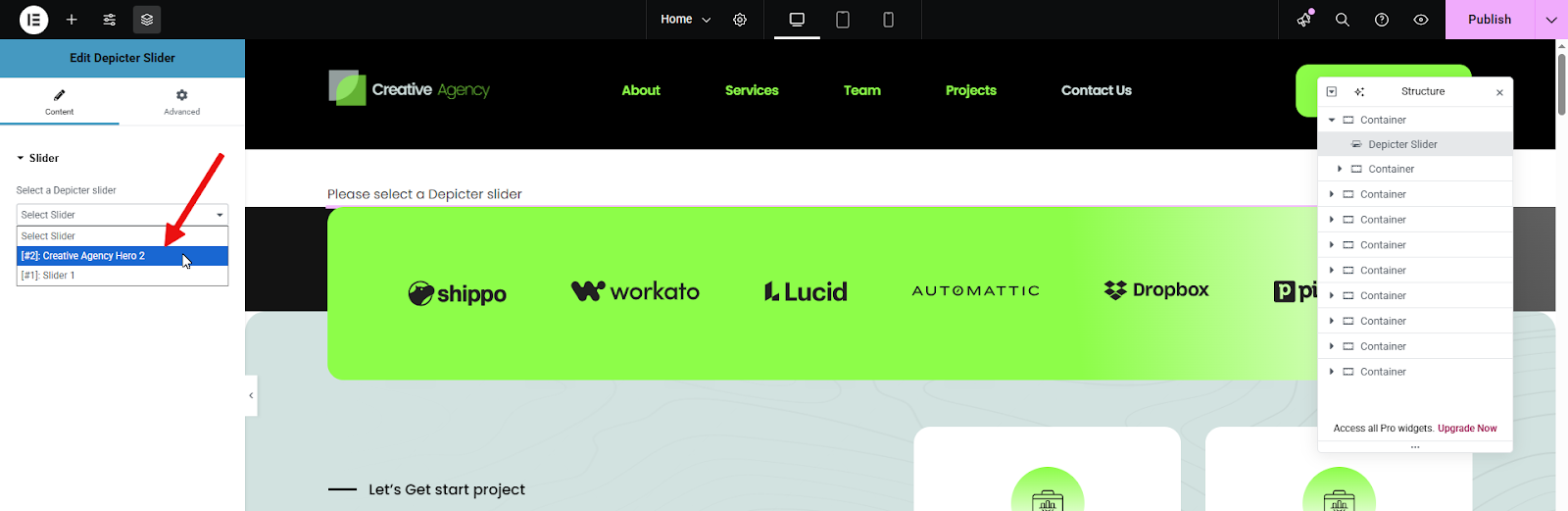Image resolution: width=1568 pixels, height=511 pixels.
Task: Switch to the Content tab
Action: point(60,101)
